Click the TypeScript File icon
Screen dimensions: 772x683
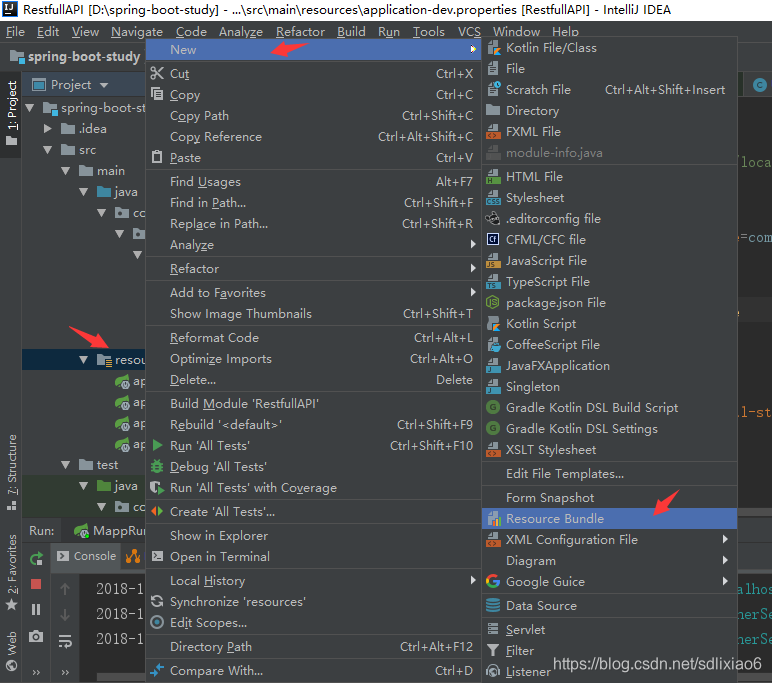(493, 282)
